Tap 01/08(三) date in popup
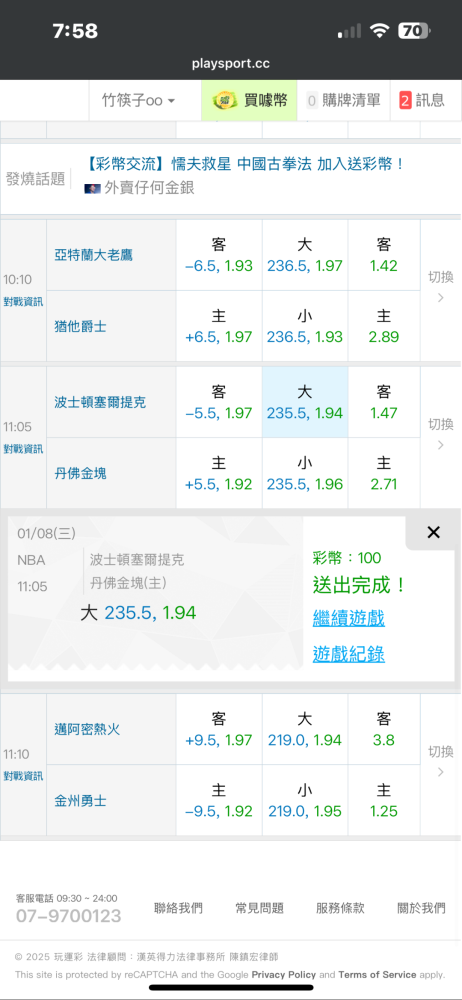The width and height of the screenshot is (462, 1000). (x=46, y=534)
